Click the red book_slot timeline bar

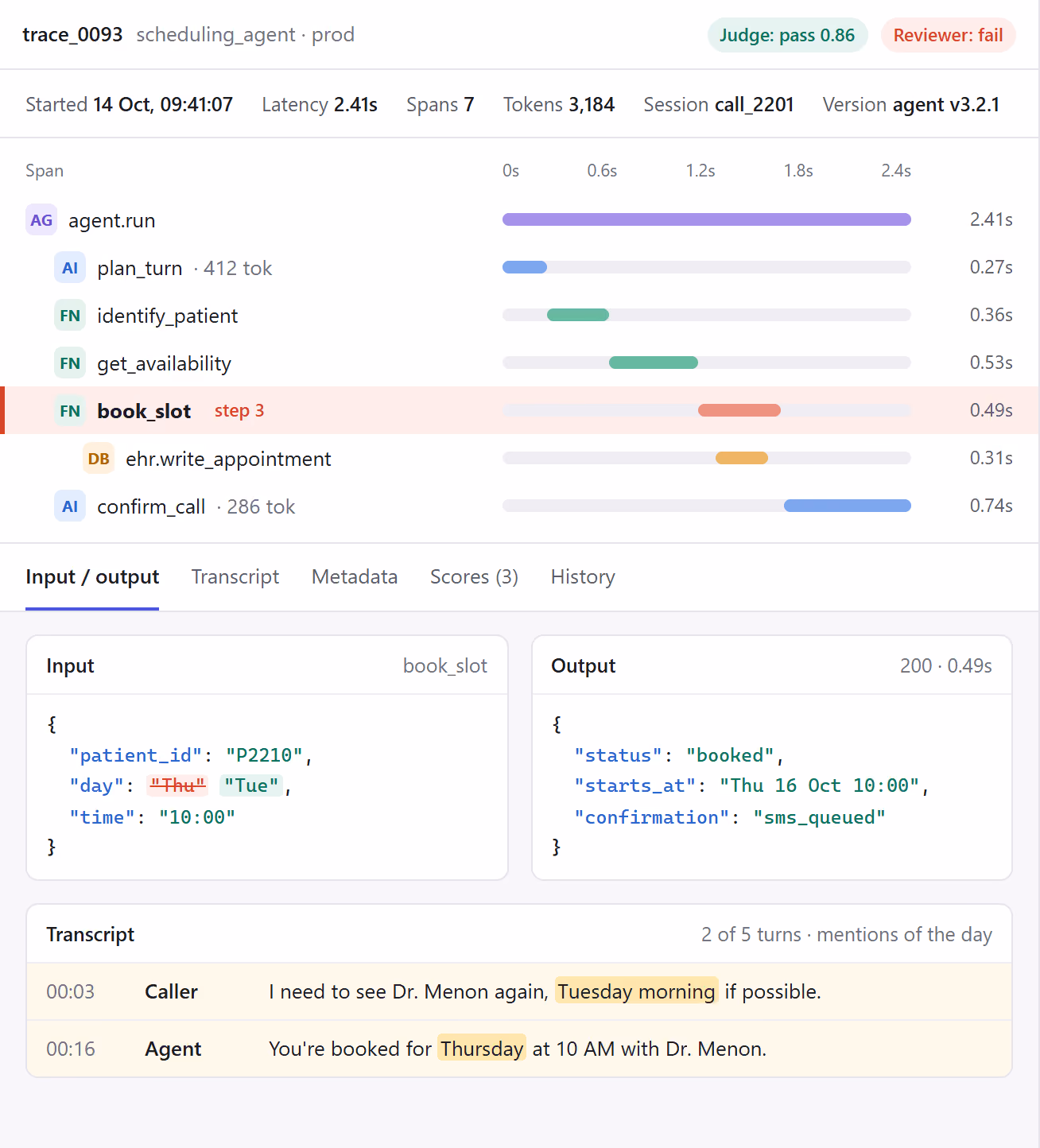click(x=739, y=410)
